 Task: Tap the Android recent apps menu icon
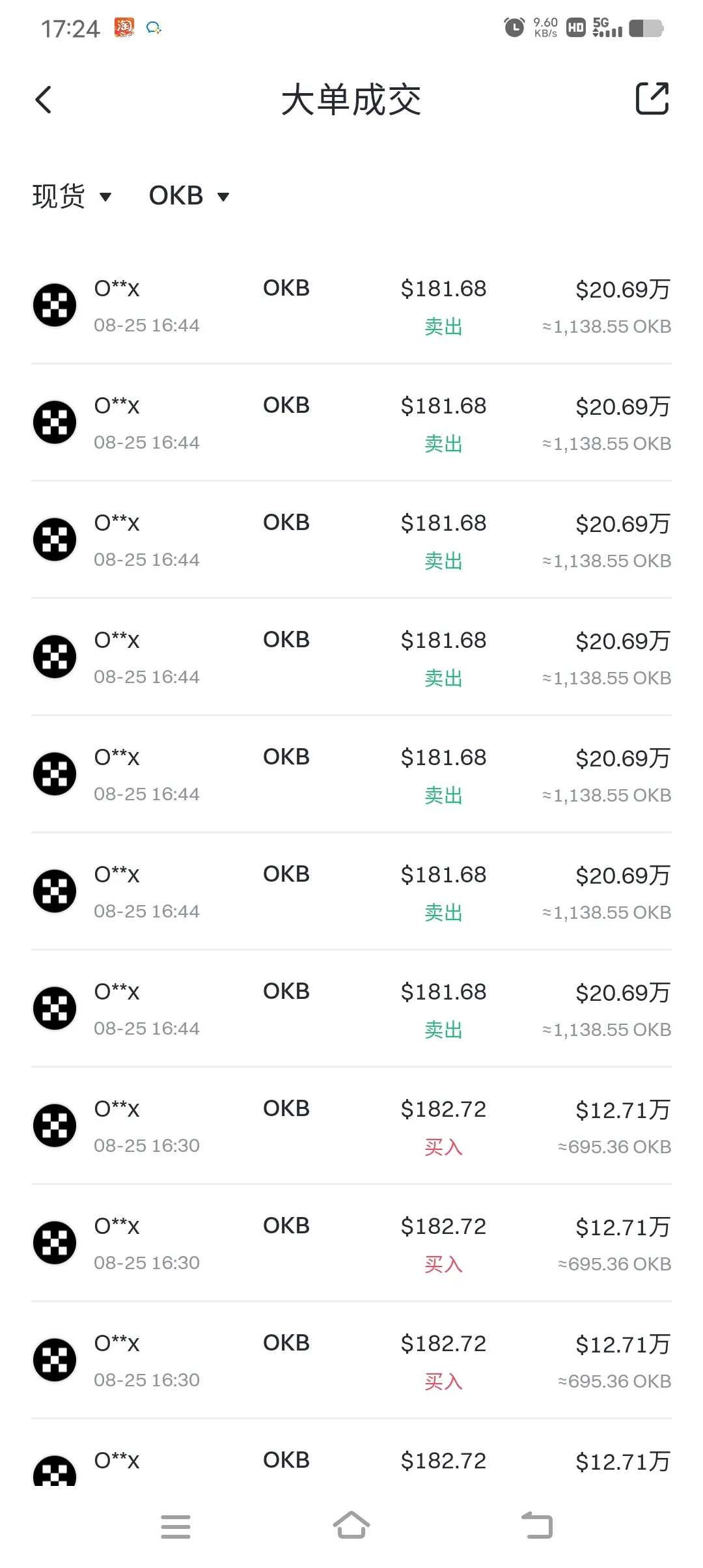(x=176, y=1526)
